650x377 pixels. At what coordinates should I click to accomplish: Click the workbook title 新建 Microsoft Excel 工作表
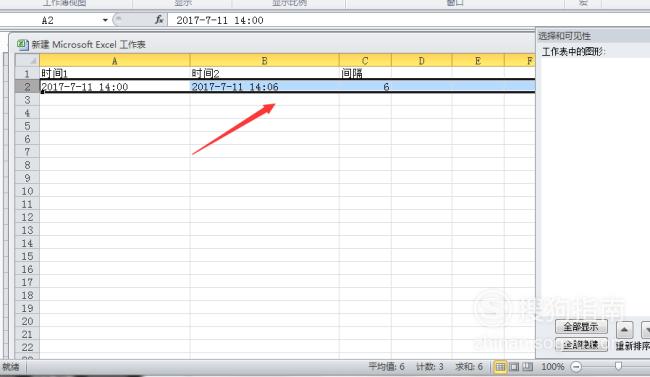point(89,44)
